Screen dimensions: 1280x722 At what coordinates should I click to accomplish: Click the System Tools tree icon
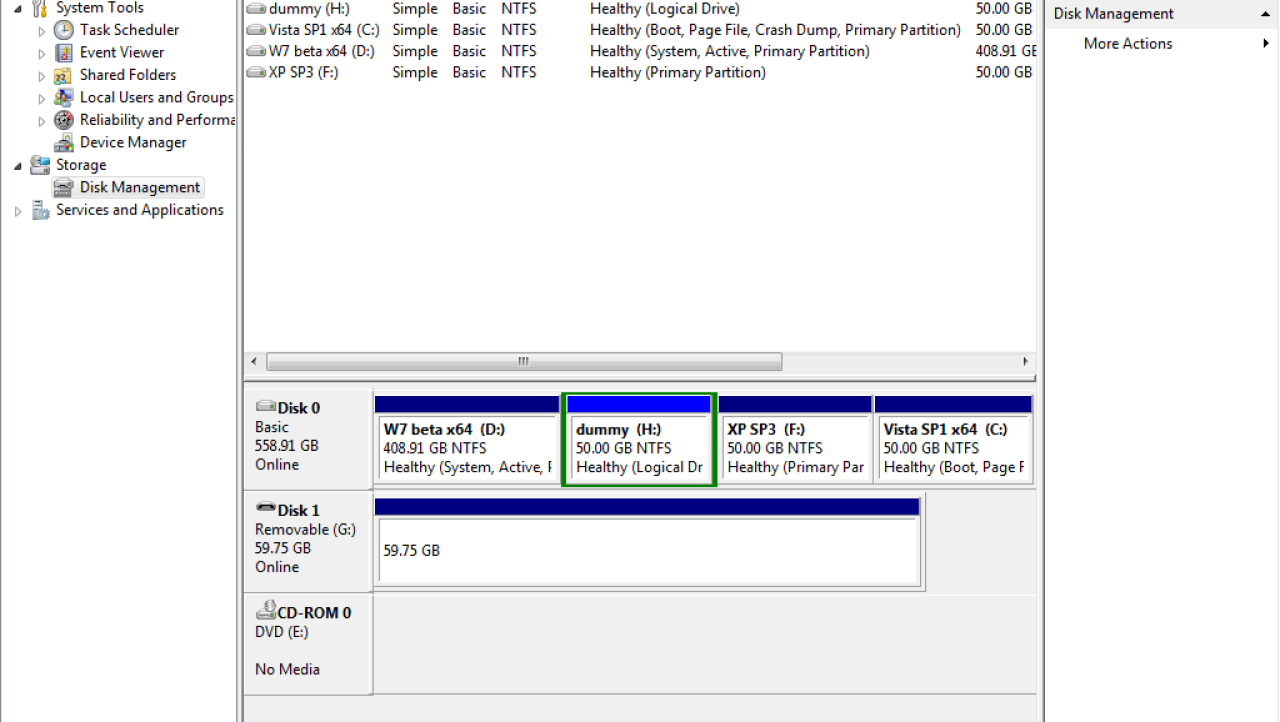[x=40, y=8]
